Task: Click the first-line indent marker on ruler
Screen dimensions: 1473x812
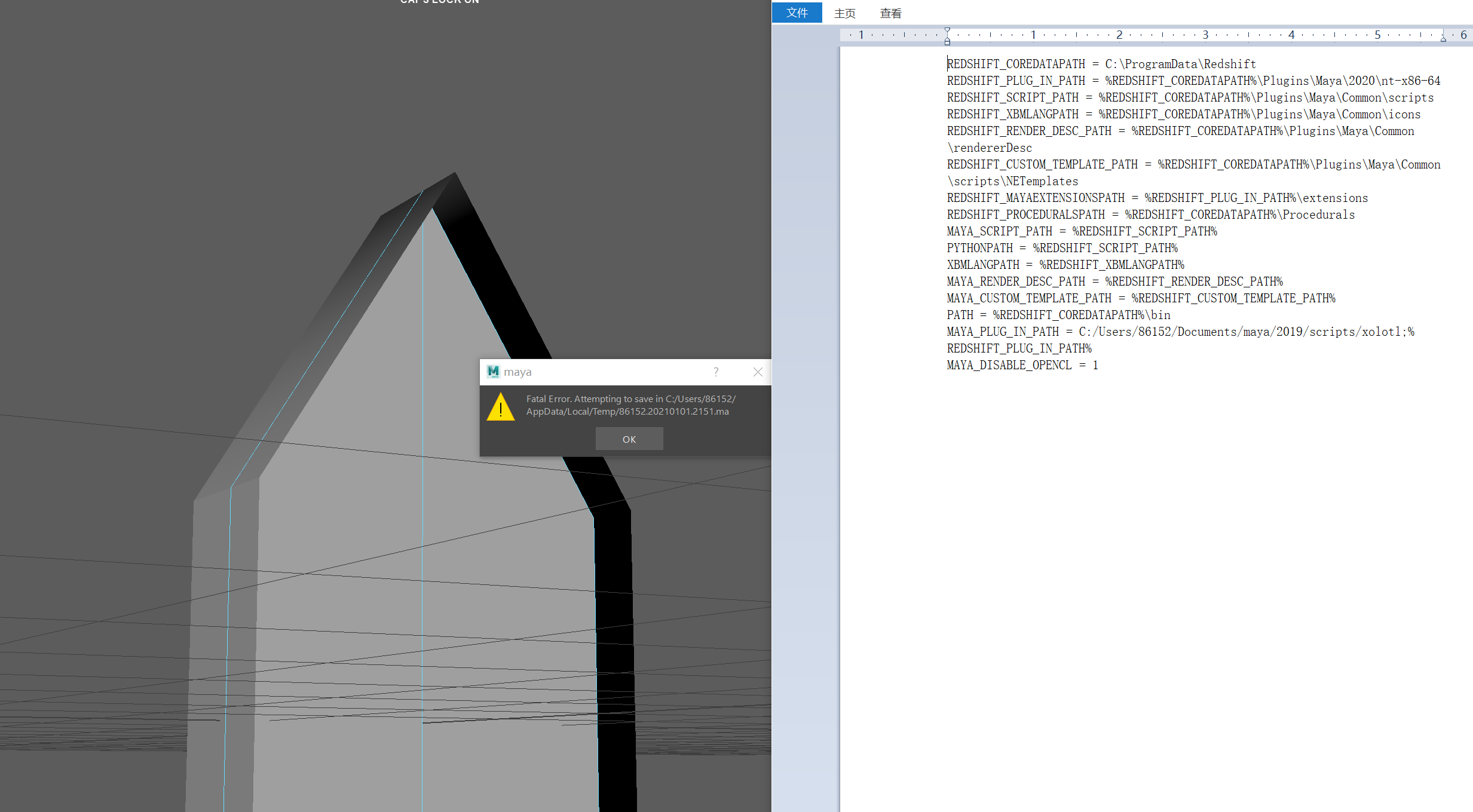Action: (947, 30)
